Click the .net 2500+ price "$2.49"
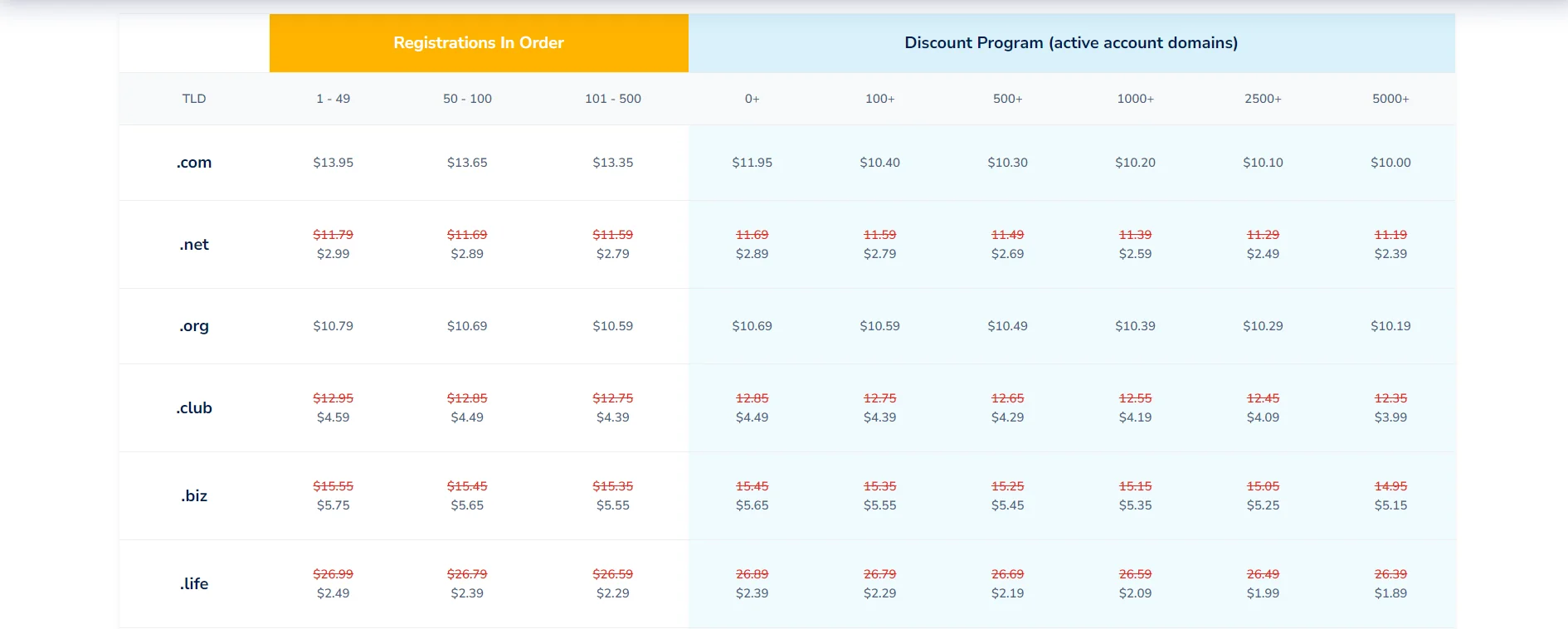 1264,254
